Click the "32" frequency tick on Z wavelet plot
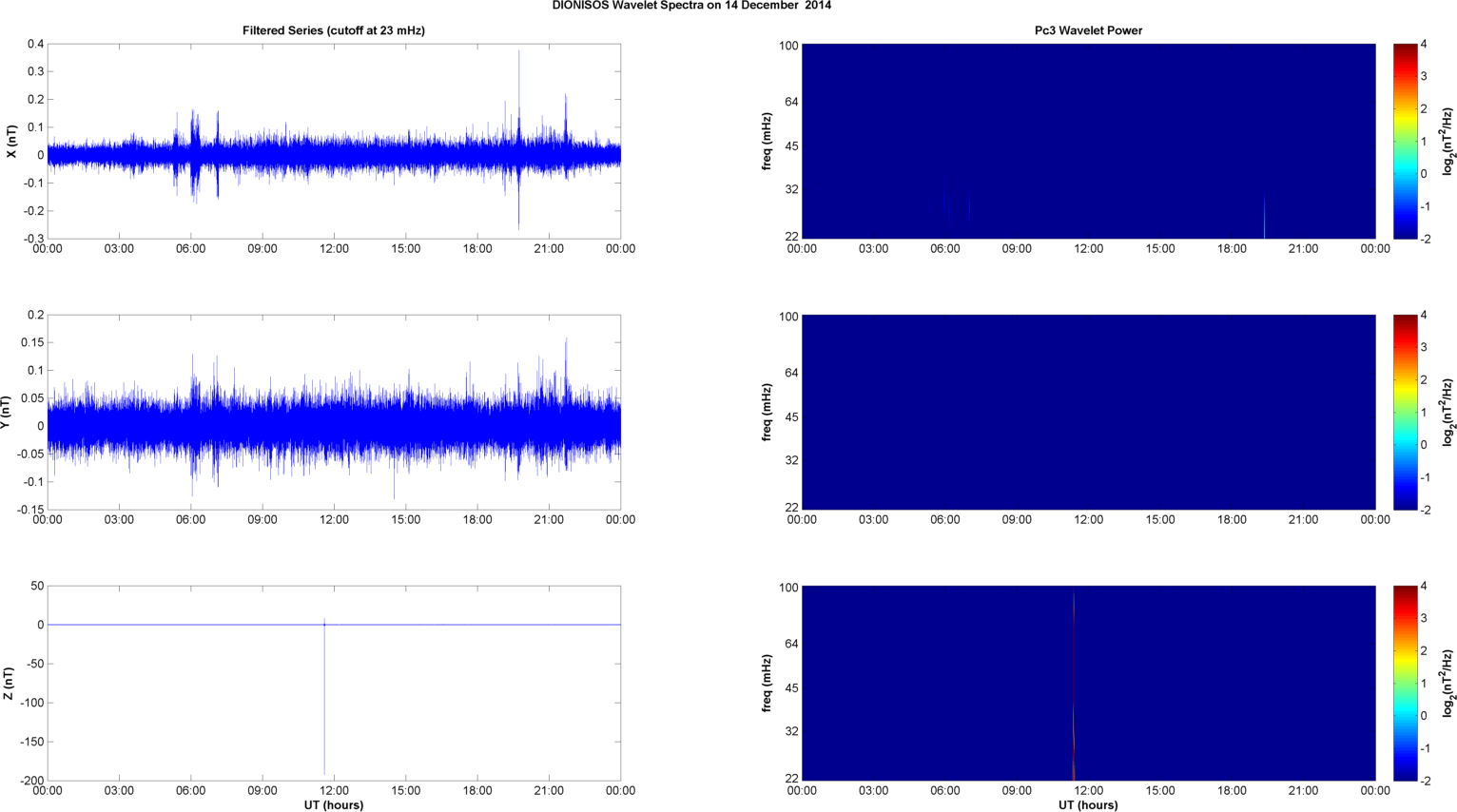The width and height of the screenshot is (1457, 812). point(791,731)
